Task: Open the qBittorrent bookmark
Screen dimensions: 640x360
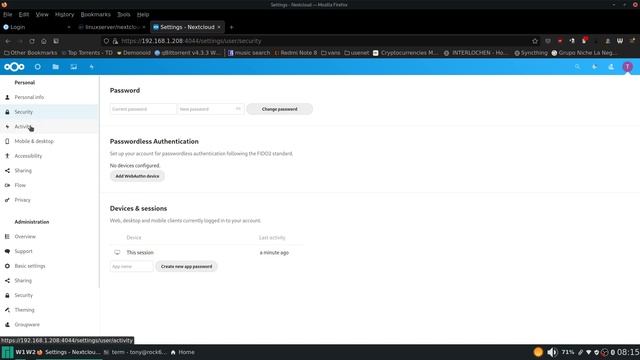Action: 188,53
